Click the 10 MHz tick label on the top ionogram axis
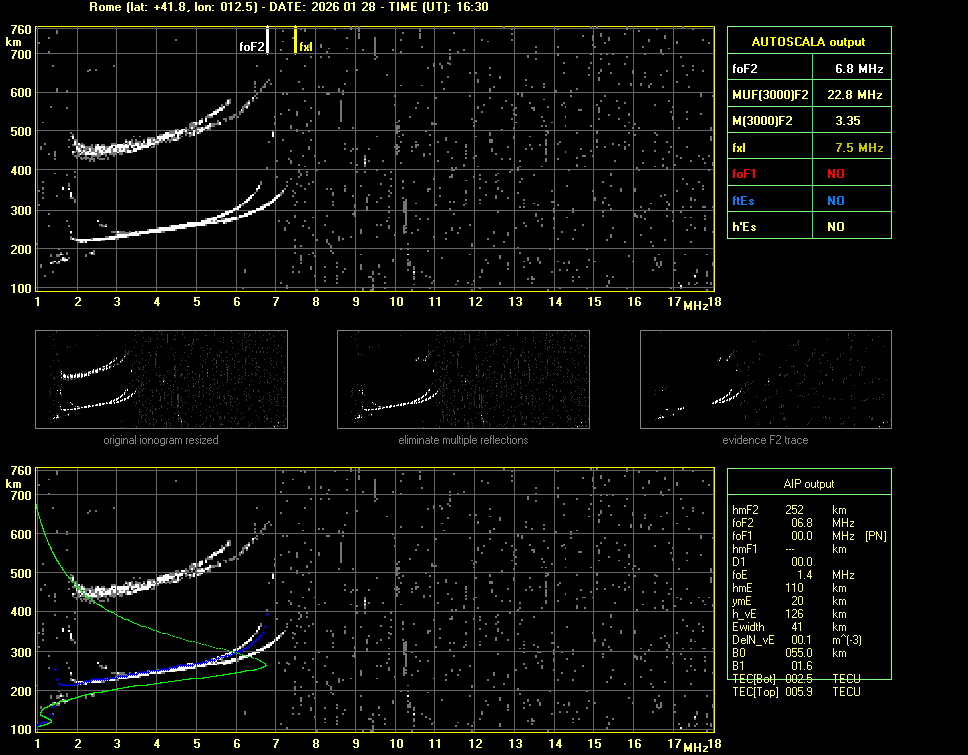The width and height of the screenshot is (968, 755). pyautogui.click(x=396, y=302)
